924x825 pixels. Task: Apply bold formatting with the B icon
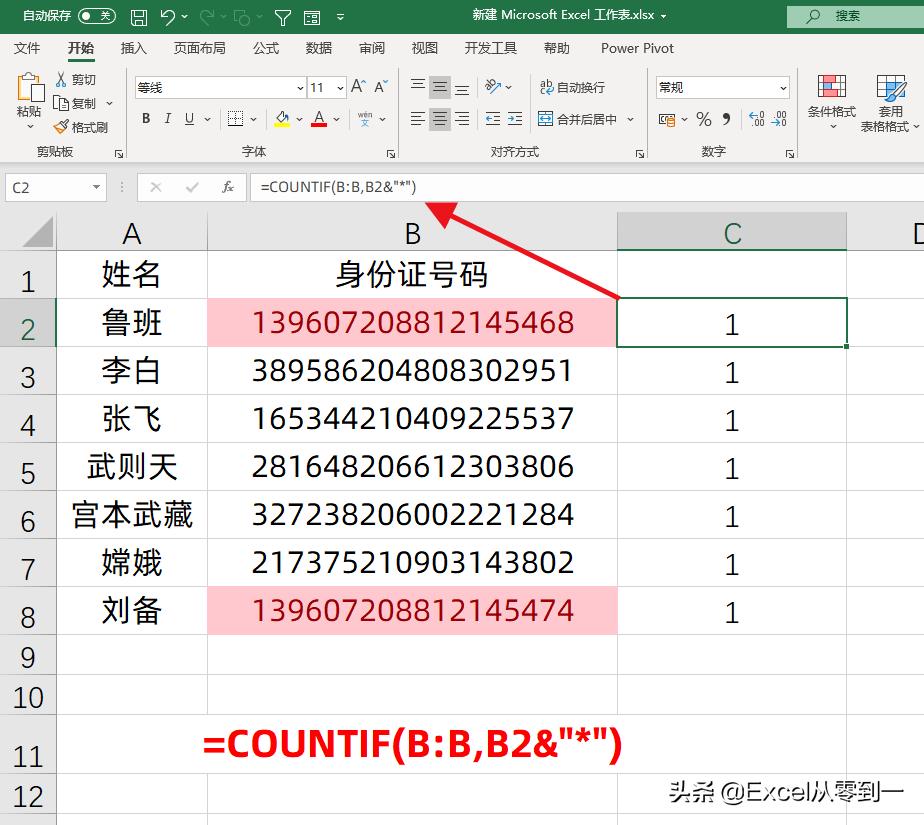coord(146,118)
